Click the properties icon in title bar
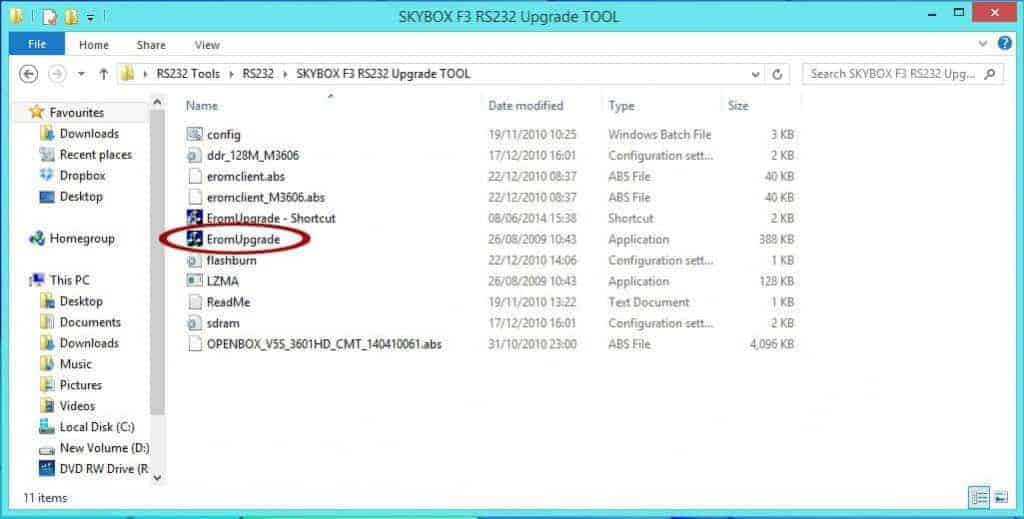Screen dimensions: 1024x519 50,17
